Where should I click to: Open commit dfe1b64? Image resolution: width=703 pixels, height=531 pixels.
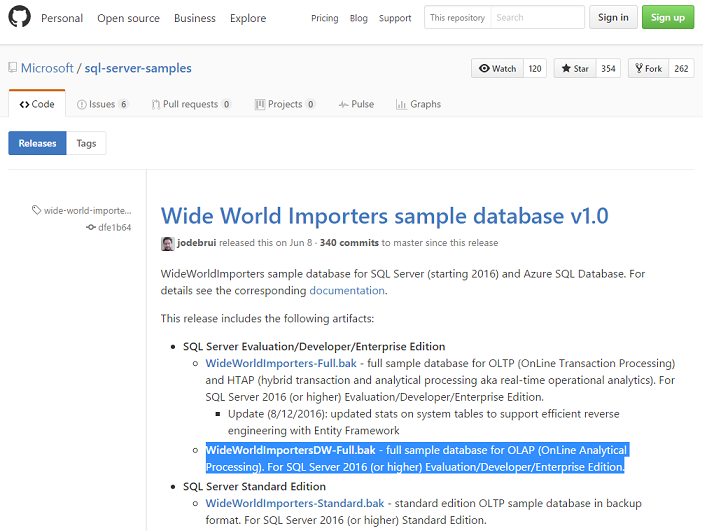click(x=114, y=227)
